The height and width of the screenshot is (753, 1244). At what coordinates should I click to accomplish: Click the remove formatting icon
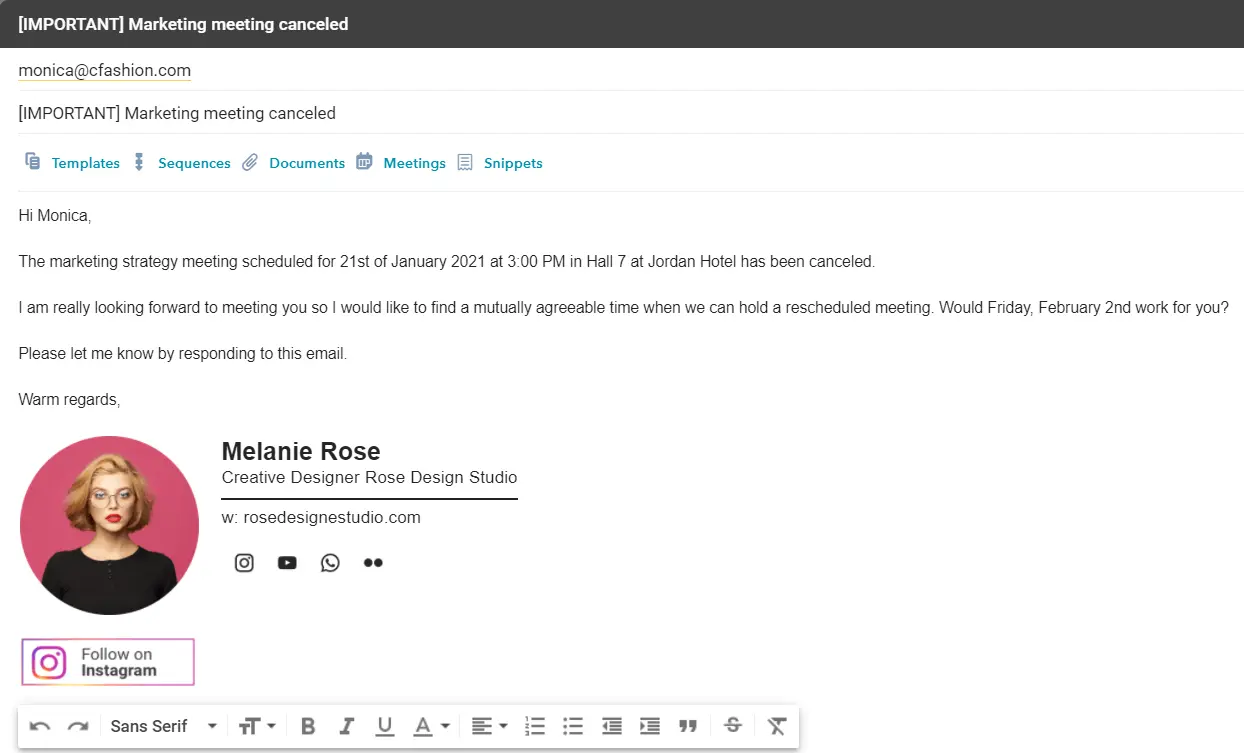click(777, 726)
